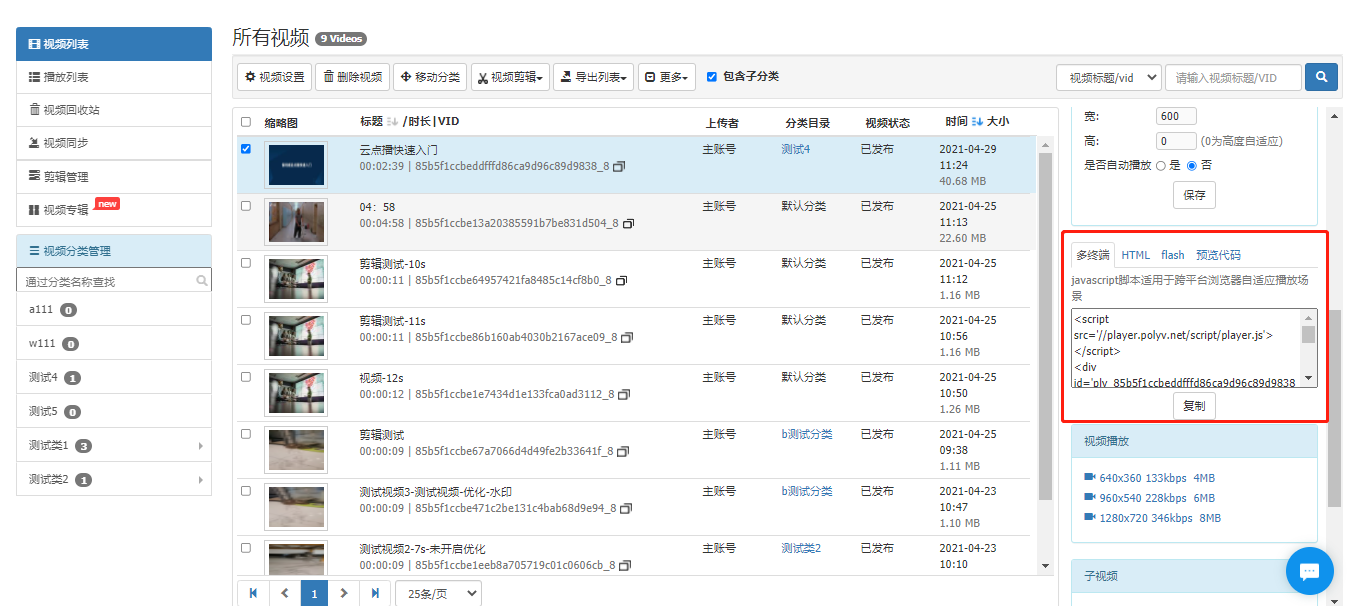Open 25条/页 page size dropdown

tap(438, 593)
